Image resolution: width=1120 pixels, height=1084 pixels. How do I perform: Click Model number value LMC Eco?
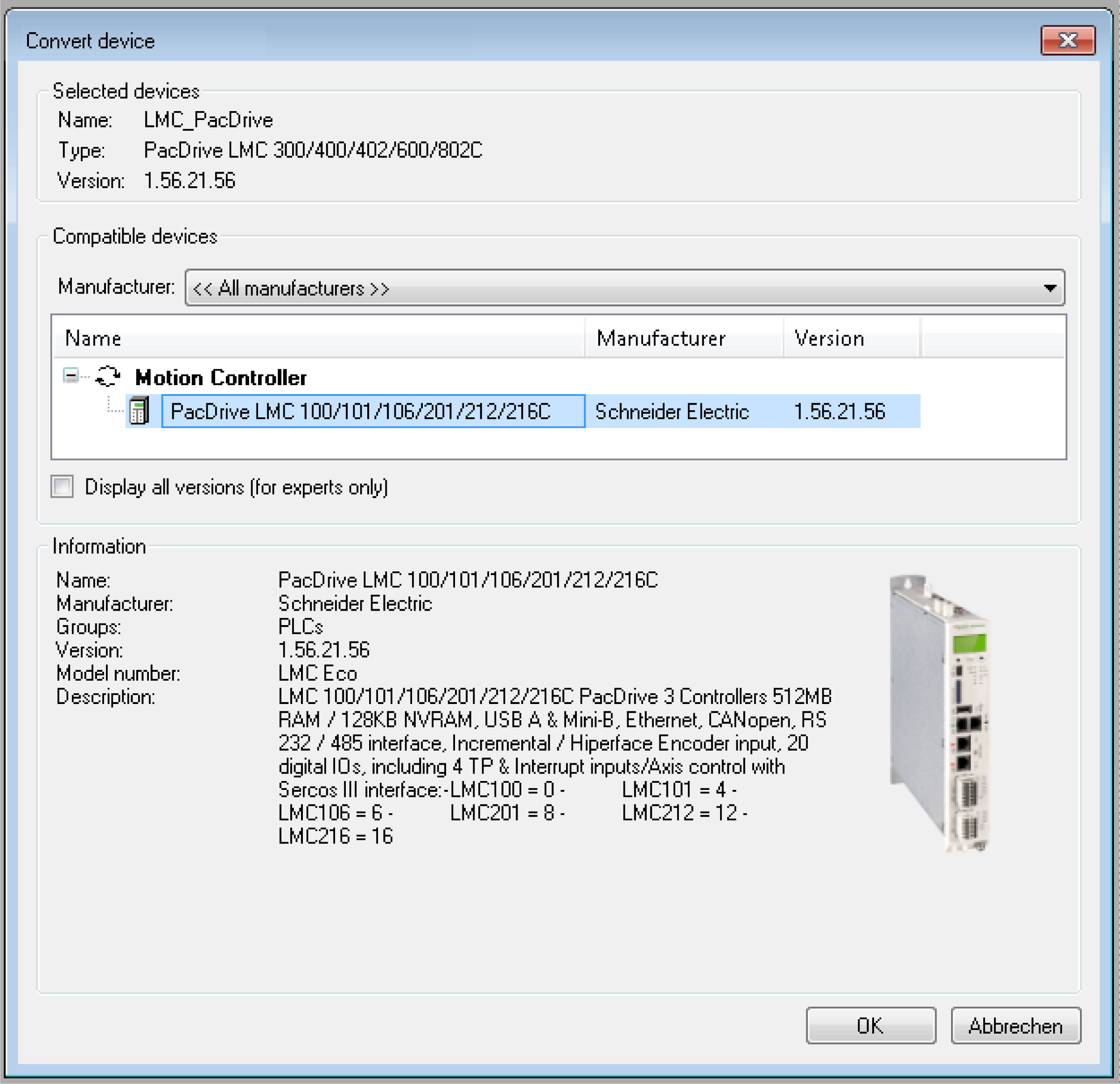click(x=318, y=674)
